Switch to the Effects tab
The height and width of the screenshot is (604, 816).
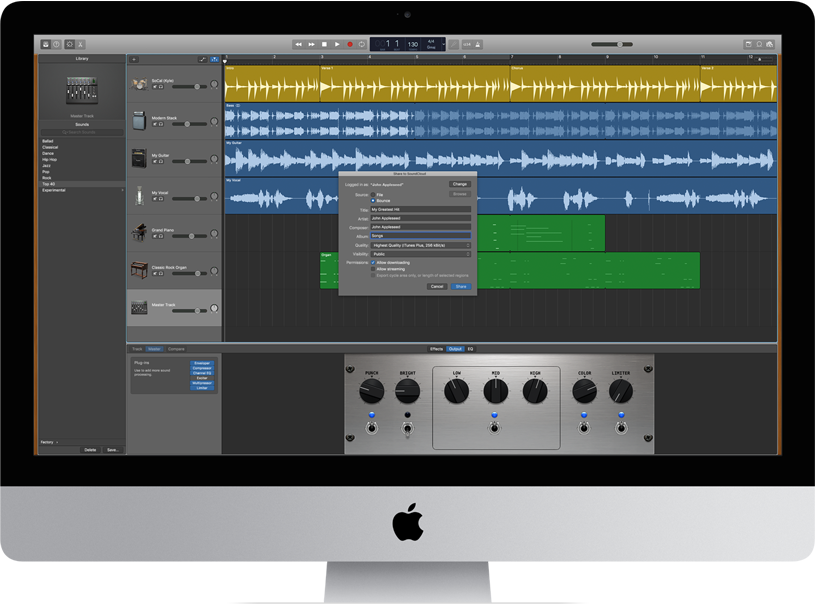(x=436, y=349)
